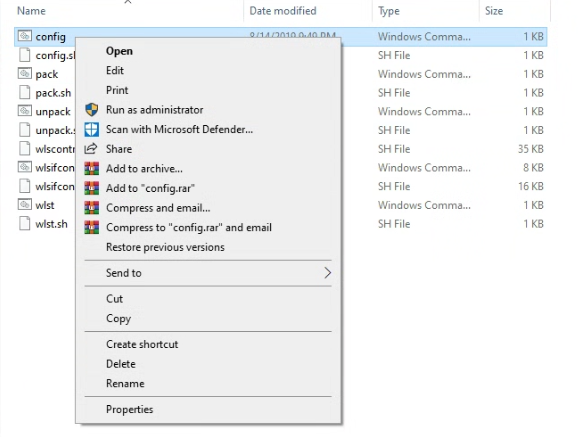579x437 pixels.
Task: Click WinRAR icon next to Add to archive...
Action: 91,168
